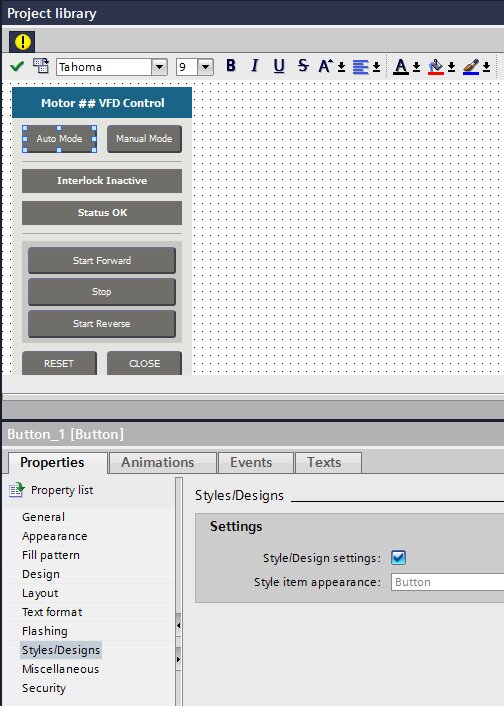This screenshot has width=504, height=706.
Task: Switch to the Events tab
Action: (251, 462)
